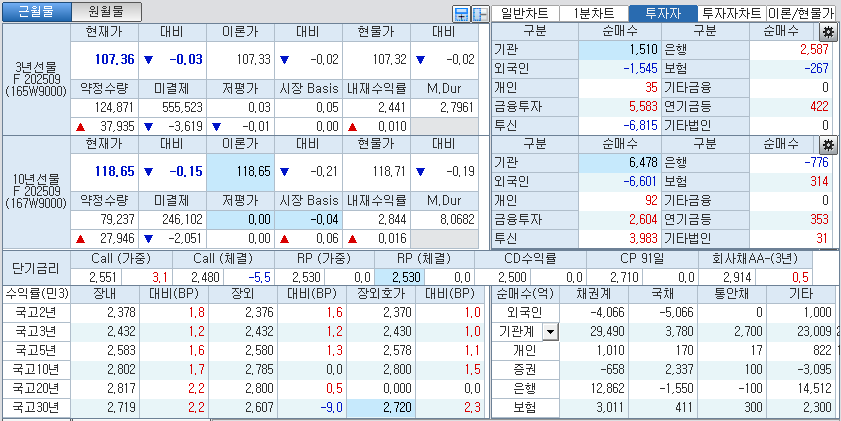
Task: Switch to the 근월물 tab
Action: [x=37, y=11]
